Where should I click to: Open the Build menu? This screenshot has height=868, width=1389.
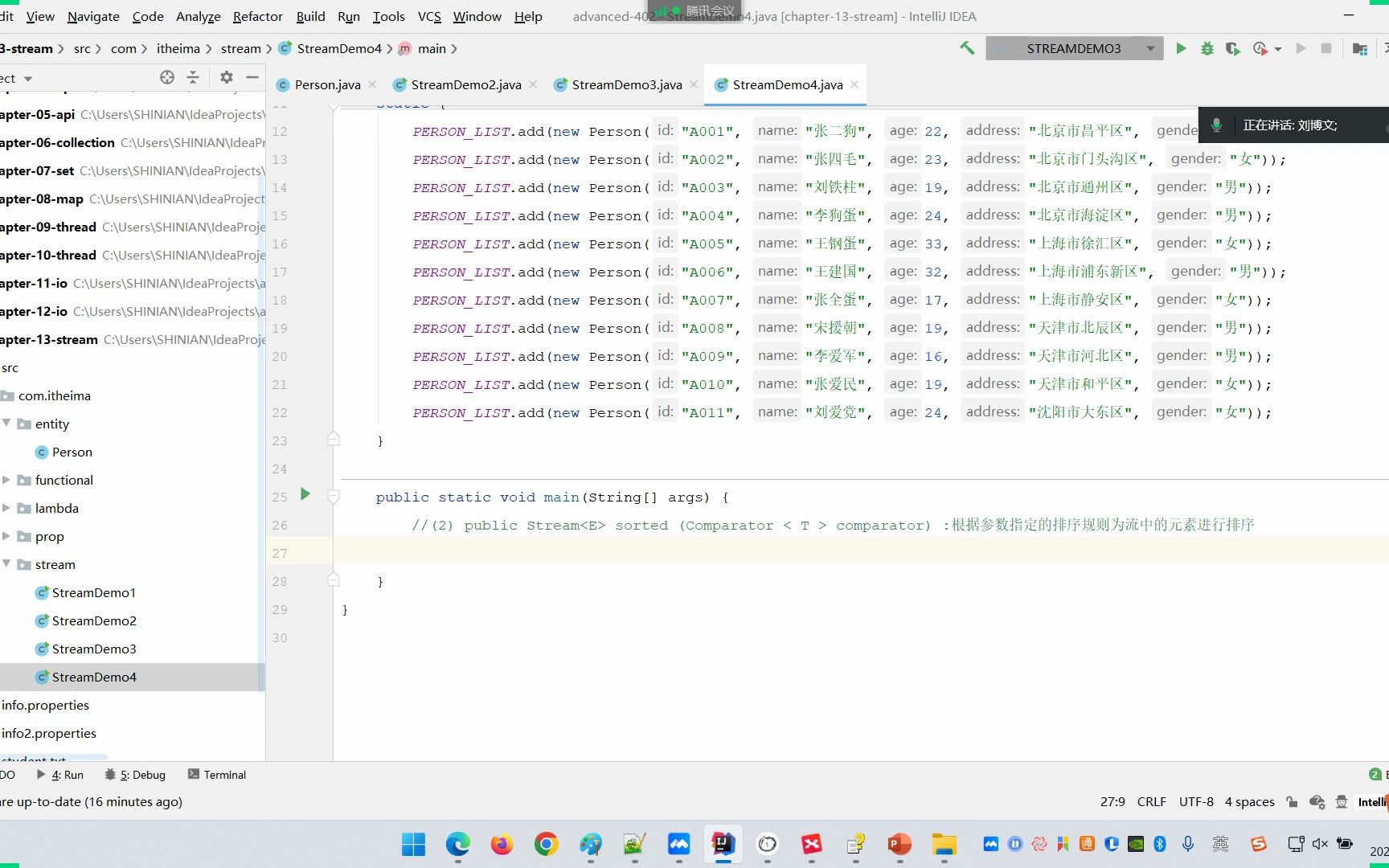tap(311, 16)
